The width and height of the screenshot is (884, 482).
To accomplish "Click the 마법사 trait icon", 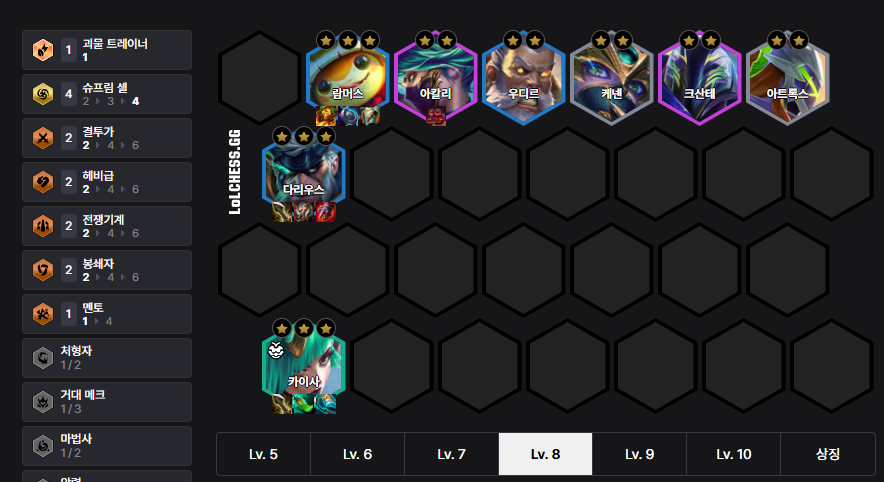I will pos(43,446).
